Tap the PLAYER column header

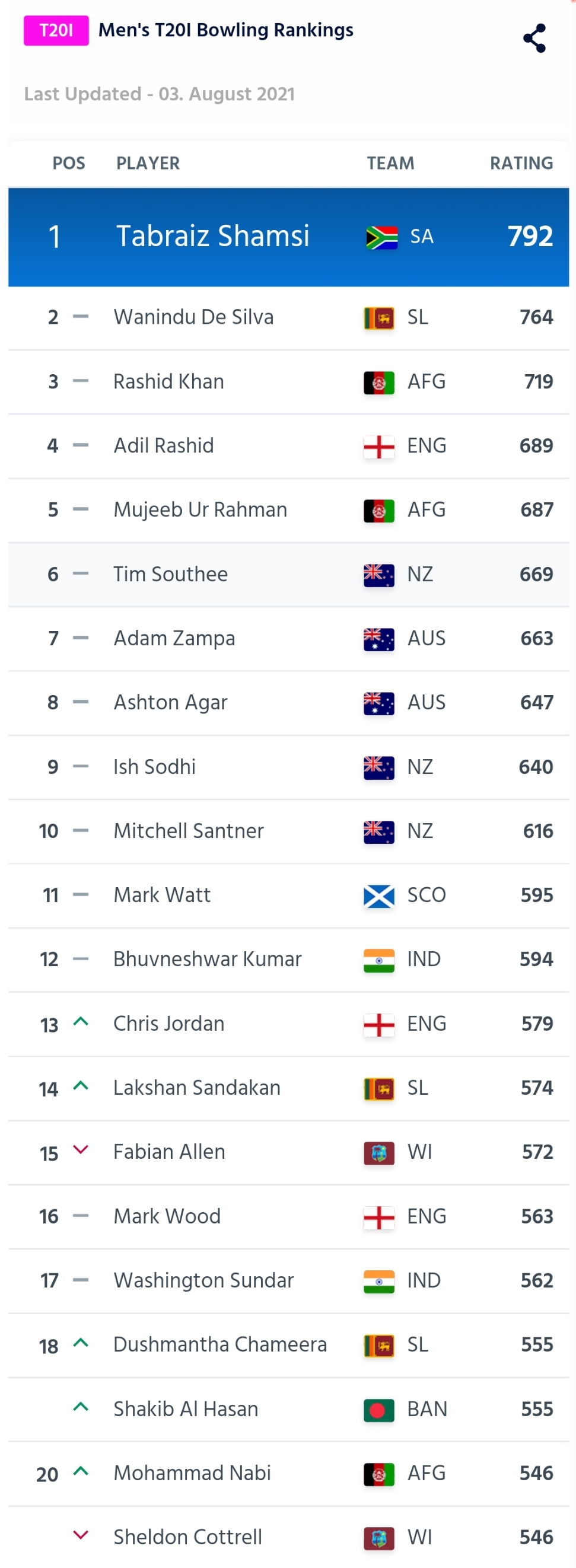click(148, 163)
